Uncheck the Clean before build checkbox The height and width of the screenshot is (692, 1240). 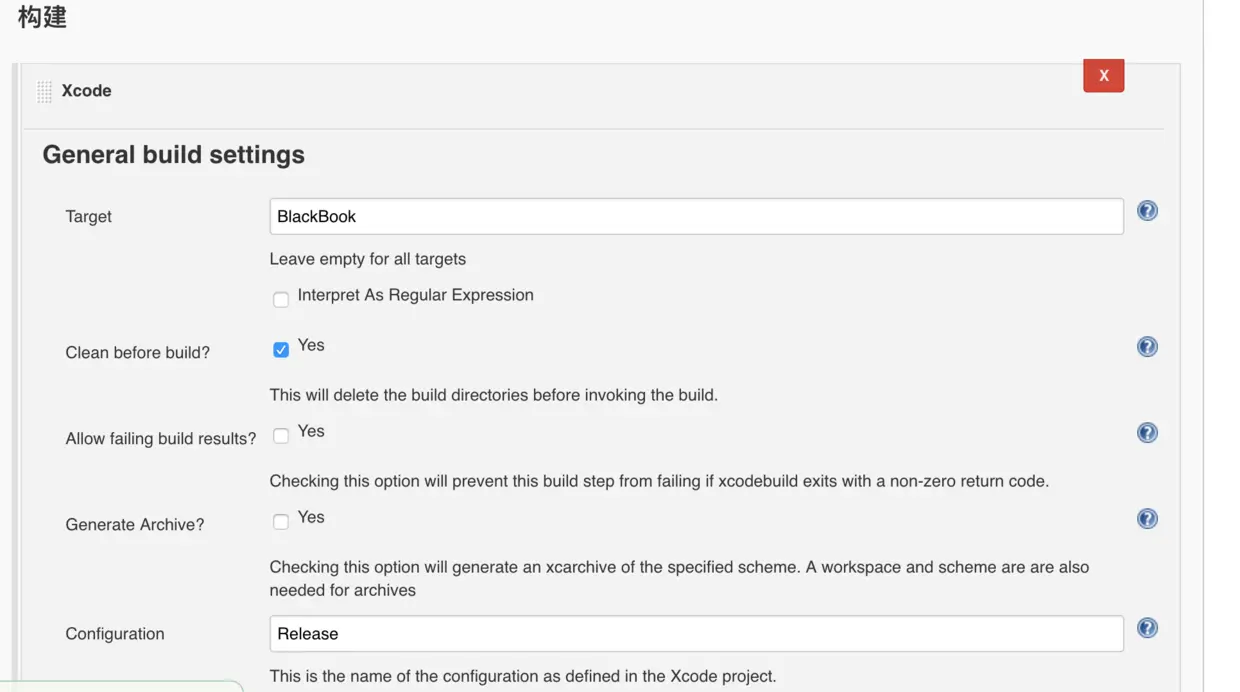(x=281, y=349)
